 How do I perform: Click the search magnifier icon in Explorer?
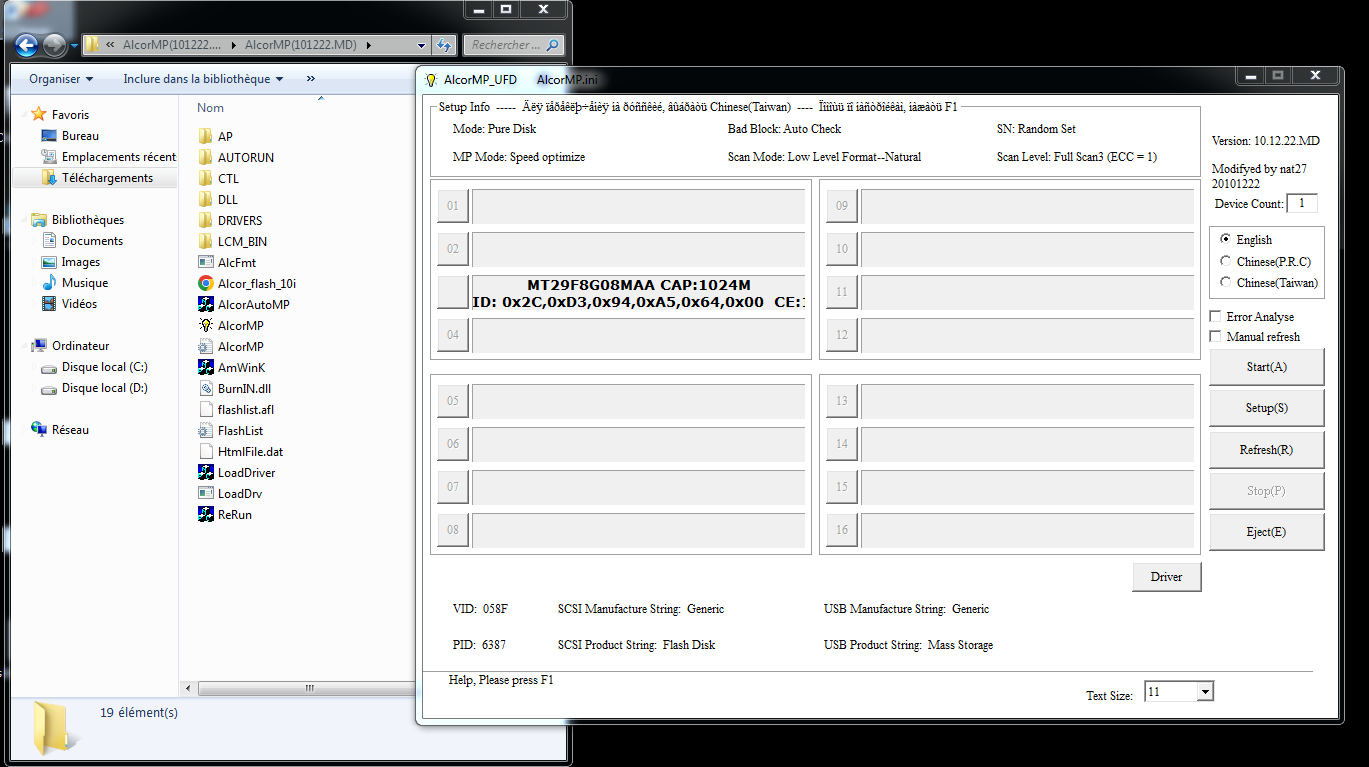tap(553, 45)
